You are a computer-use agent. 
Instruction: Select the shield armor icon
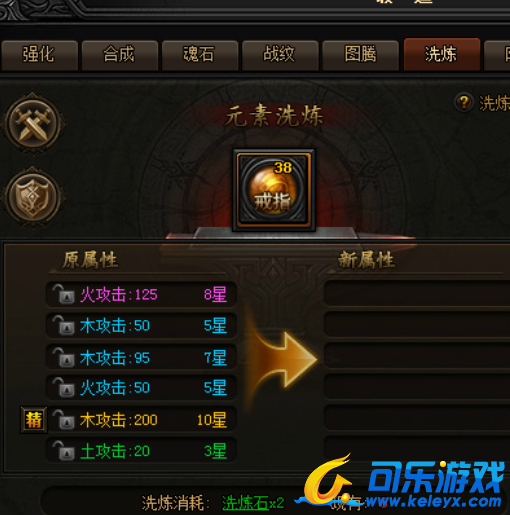click(33, 197)
